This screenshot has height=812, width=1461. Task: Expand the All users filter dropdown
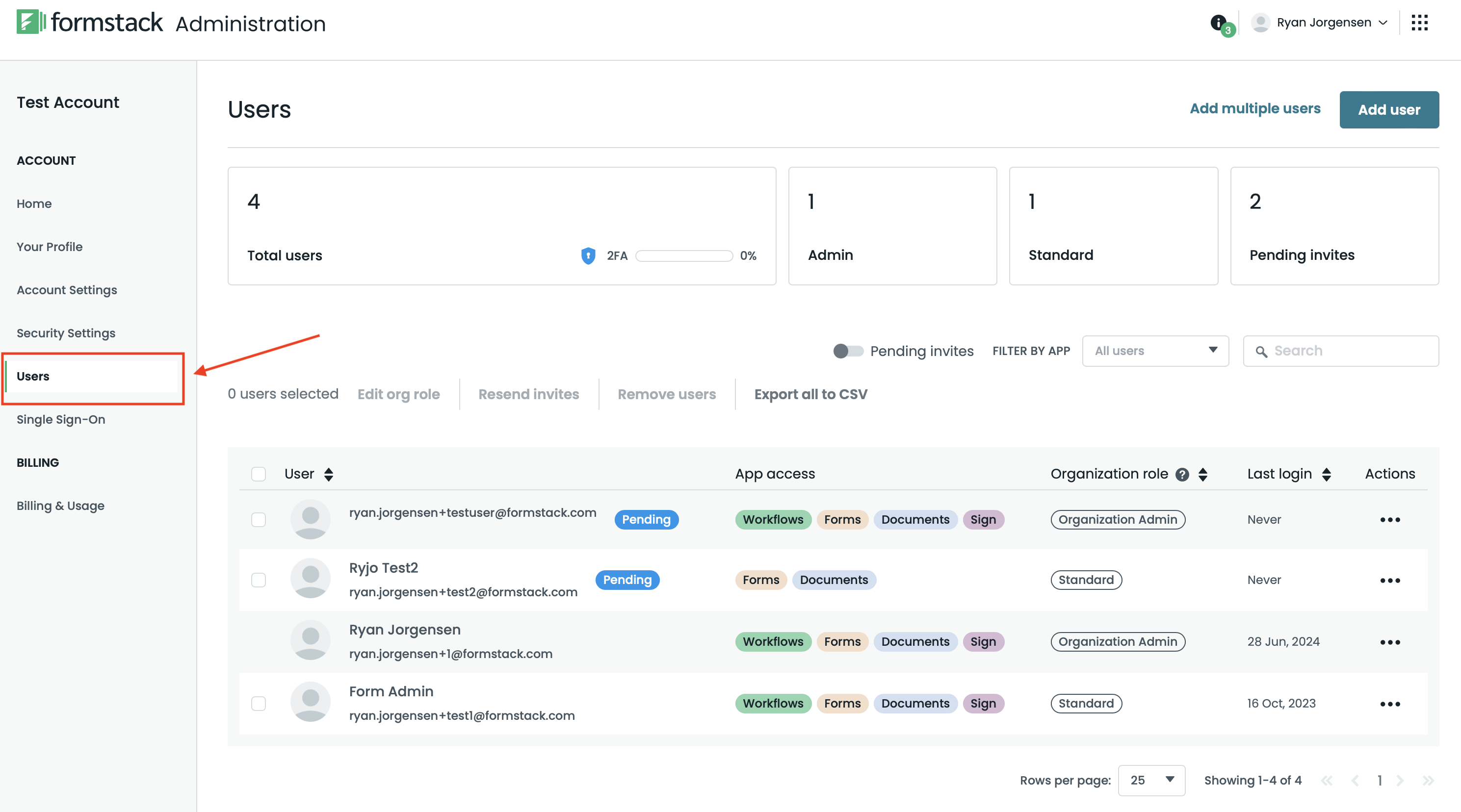click(1155, 351)
